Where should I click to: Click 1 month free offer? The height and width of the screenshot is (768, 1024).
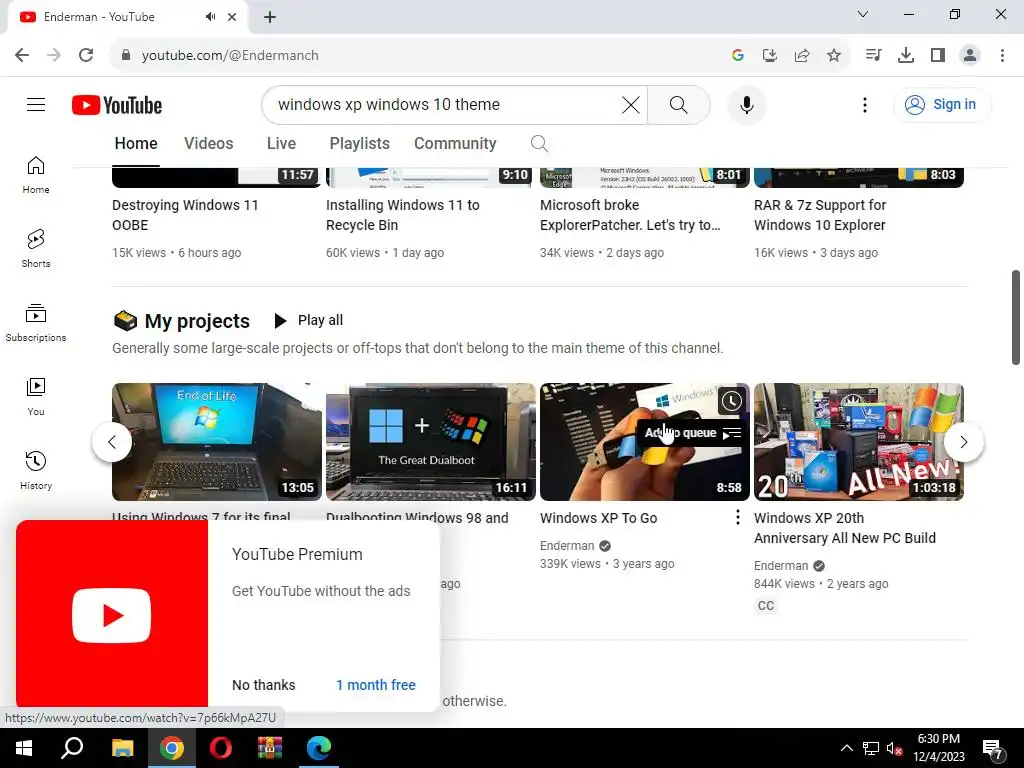coord(376,685)
